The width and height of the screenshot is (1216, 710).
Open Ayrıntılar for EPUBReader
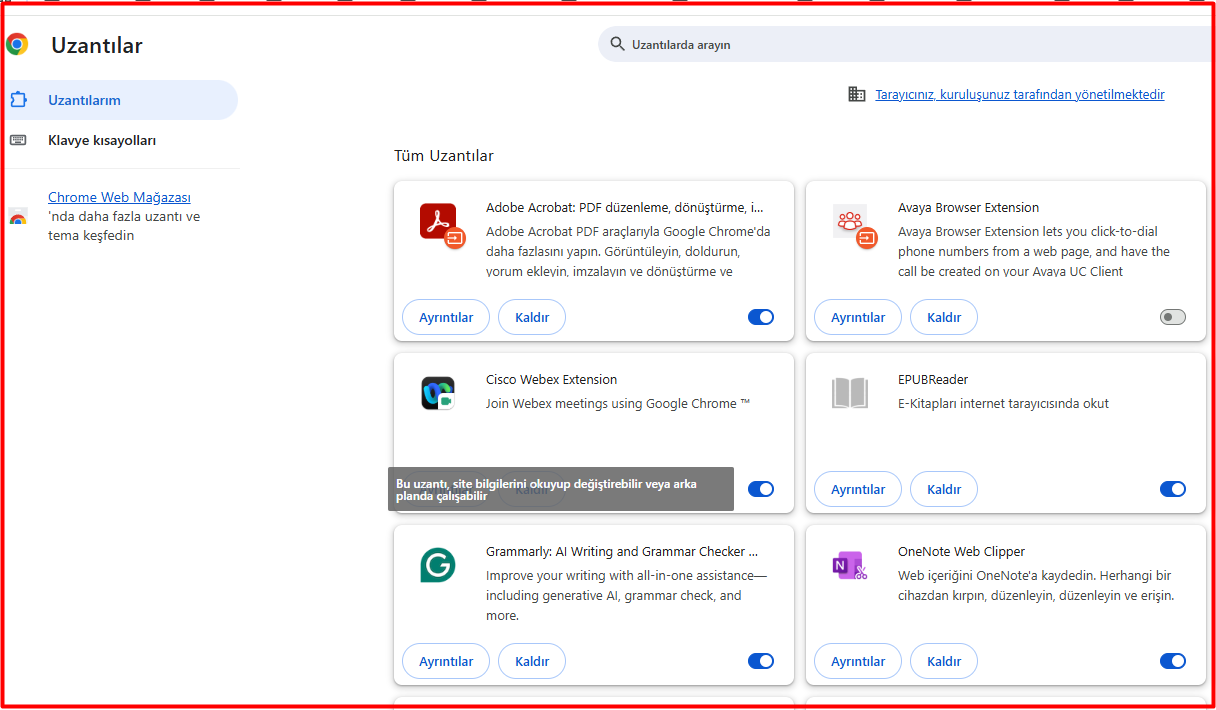click(x=858, y=489)
